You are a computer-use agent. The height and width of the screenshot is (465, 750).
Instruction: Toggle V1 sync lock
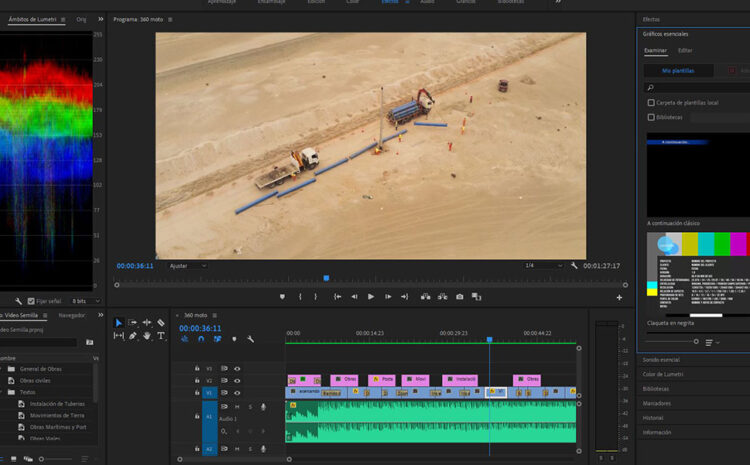tap(224, 393)
